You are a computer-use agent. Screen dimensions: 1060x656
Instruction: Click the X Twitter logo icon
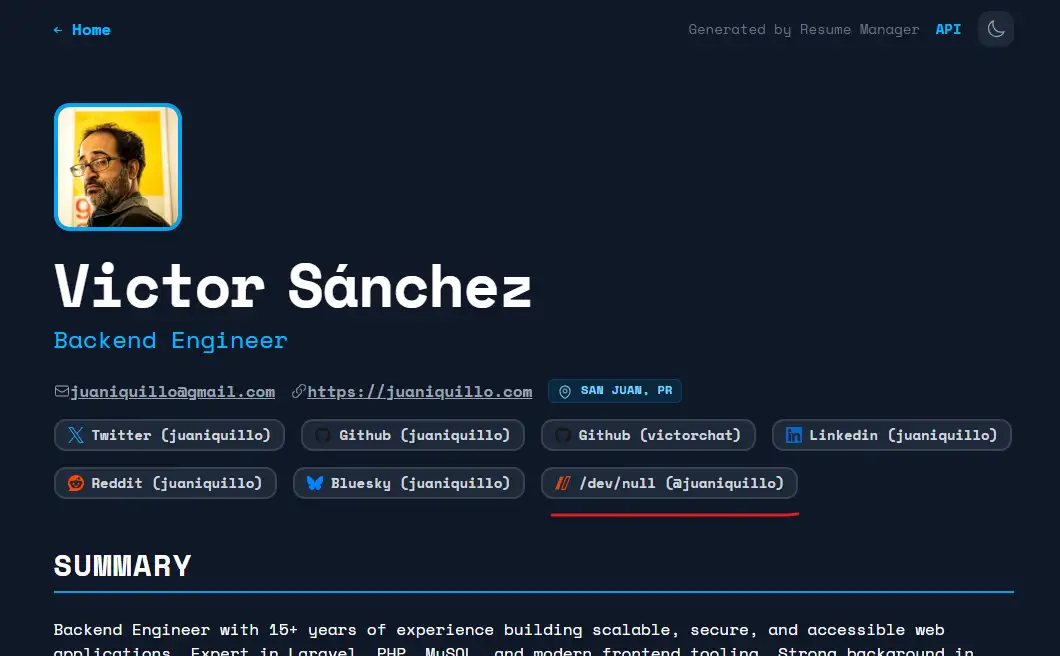76,435
